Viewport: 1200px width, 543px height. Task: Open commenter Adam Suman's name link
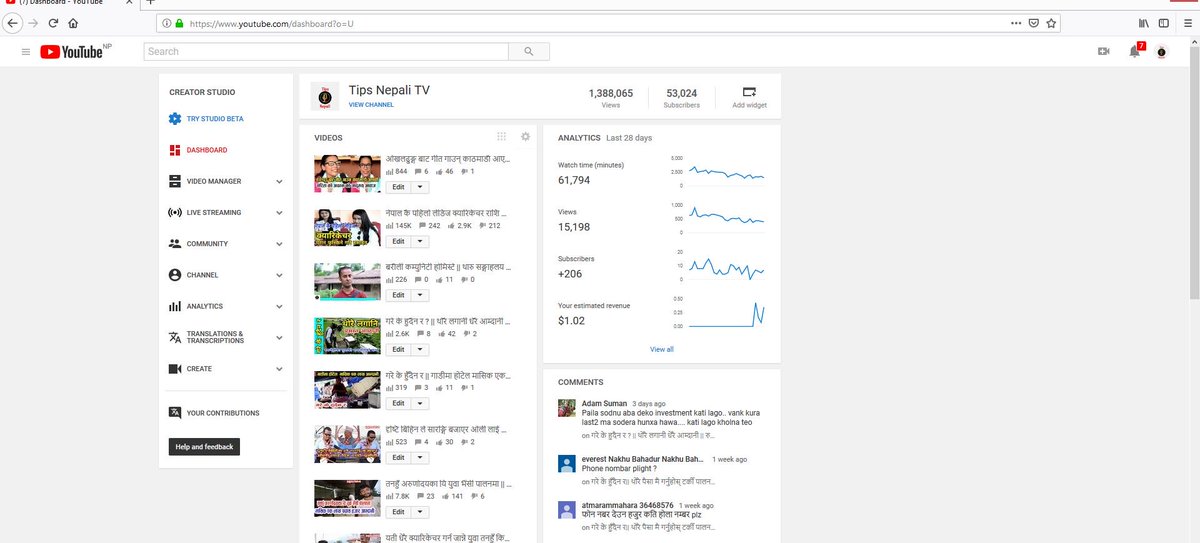tap(604, 404)
